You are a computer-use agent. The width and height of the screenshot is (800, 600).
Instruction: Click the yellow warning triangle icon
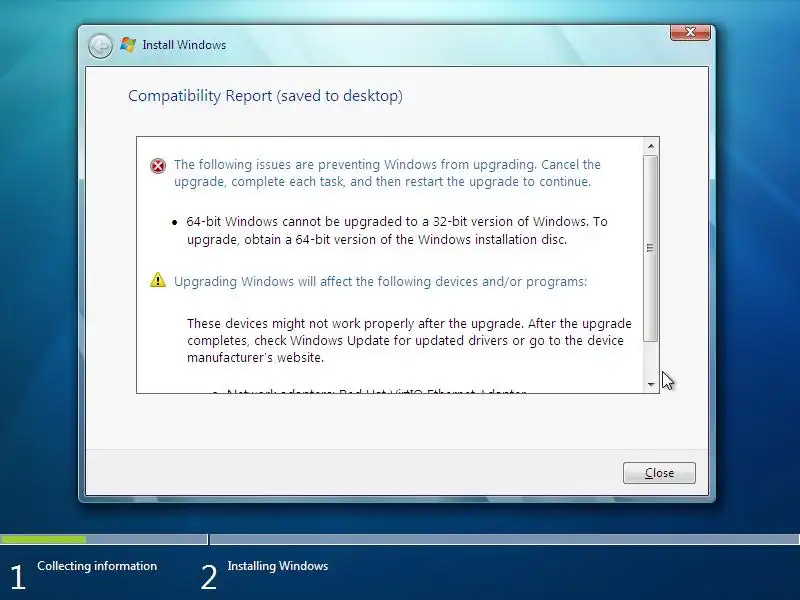pos(158,280)
